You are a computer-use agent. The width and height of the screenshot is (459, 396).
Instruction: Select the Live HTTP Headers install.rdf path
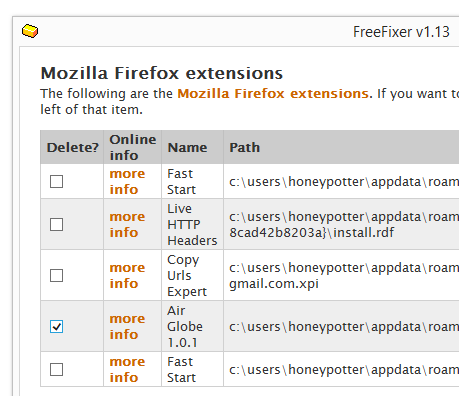point(344,224)
